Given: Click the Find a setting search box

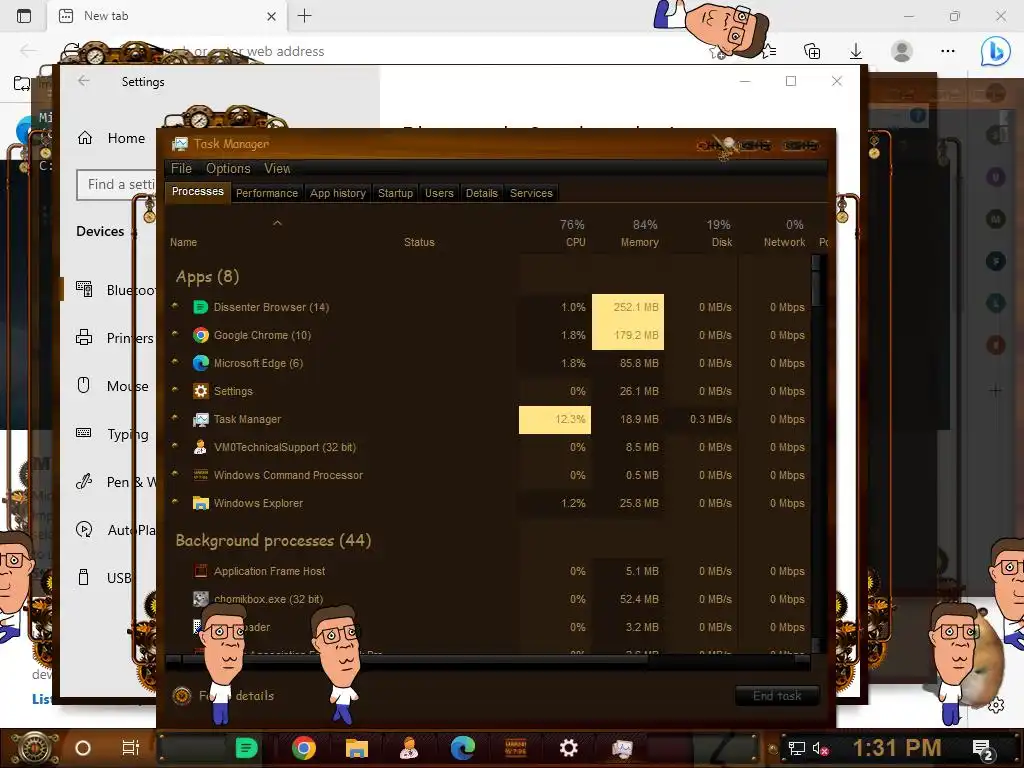Looking at the screenshot, I should pyautogui.click(x=116, y=185).
